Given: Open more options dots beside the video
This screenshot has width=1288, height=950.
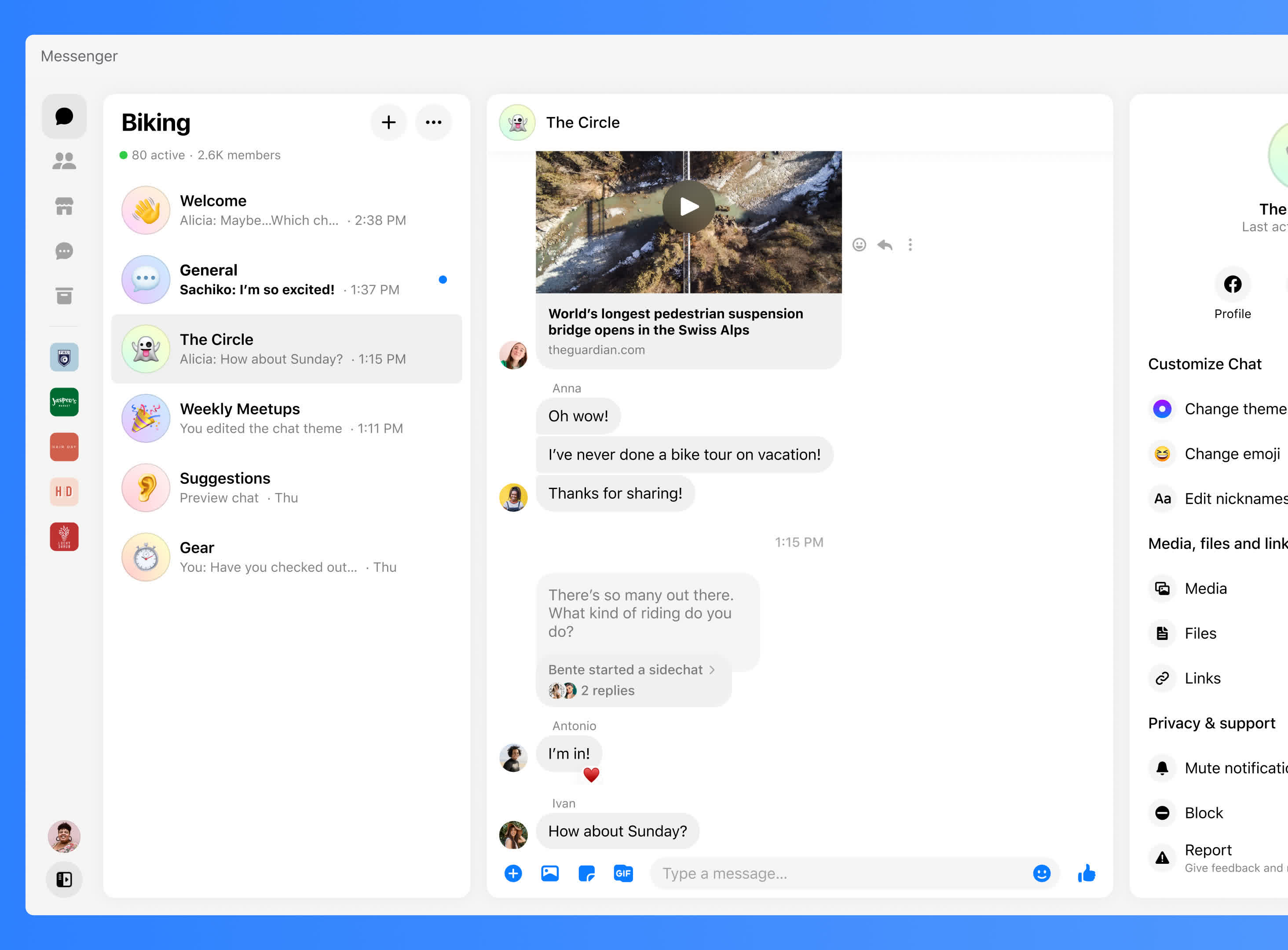Looking at the screenshot, I should pos(910,245).
